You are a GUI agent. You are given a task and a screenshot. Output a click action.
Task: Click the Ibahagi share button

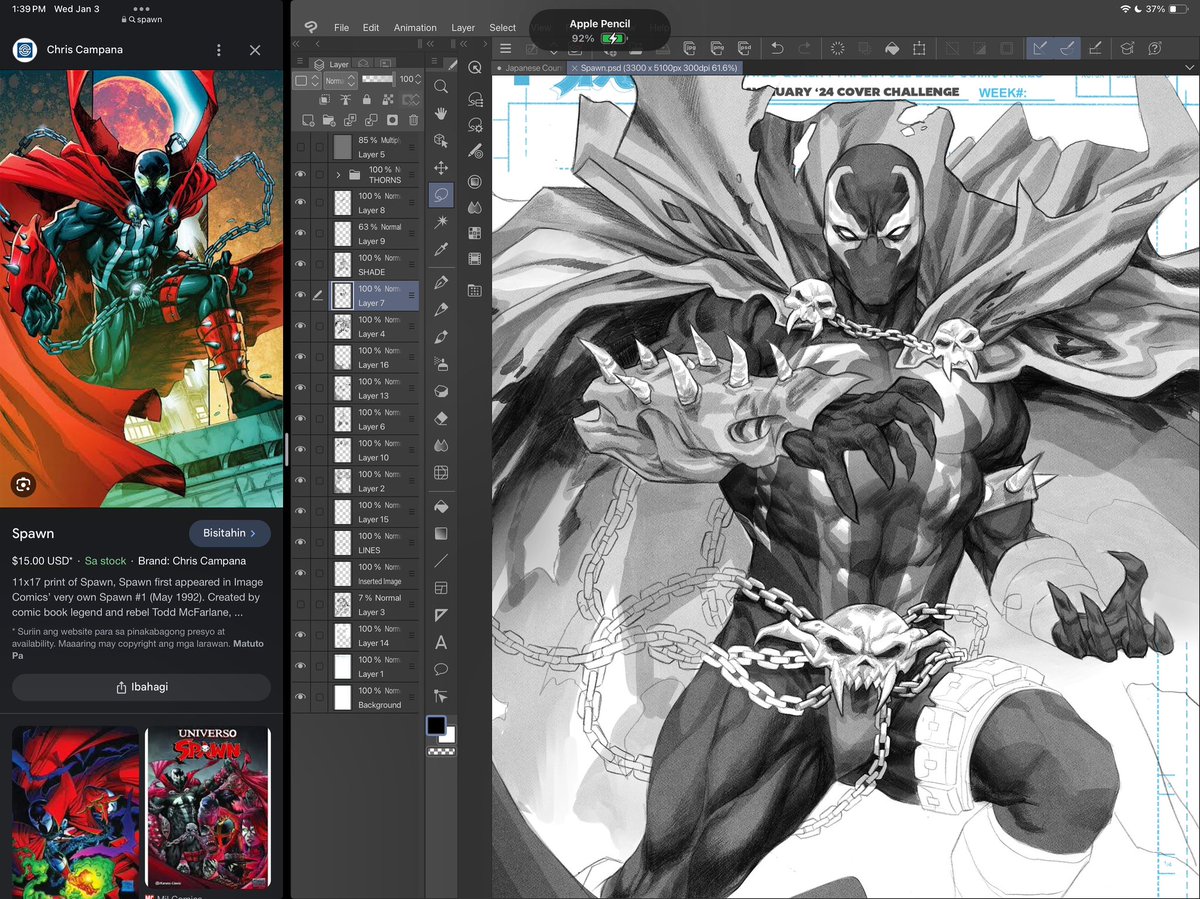coord(141,688)
